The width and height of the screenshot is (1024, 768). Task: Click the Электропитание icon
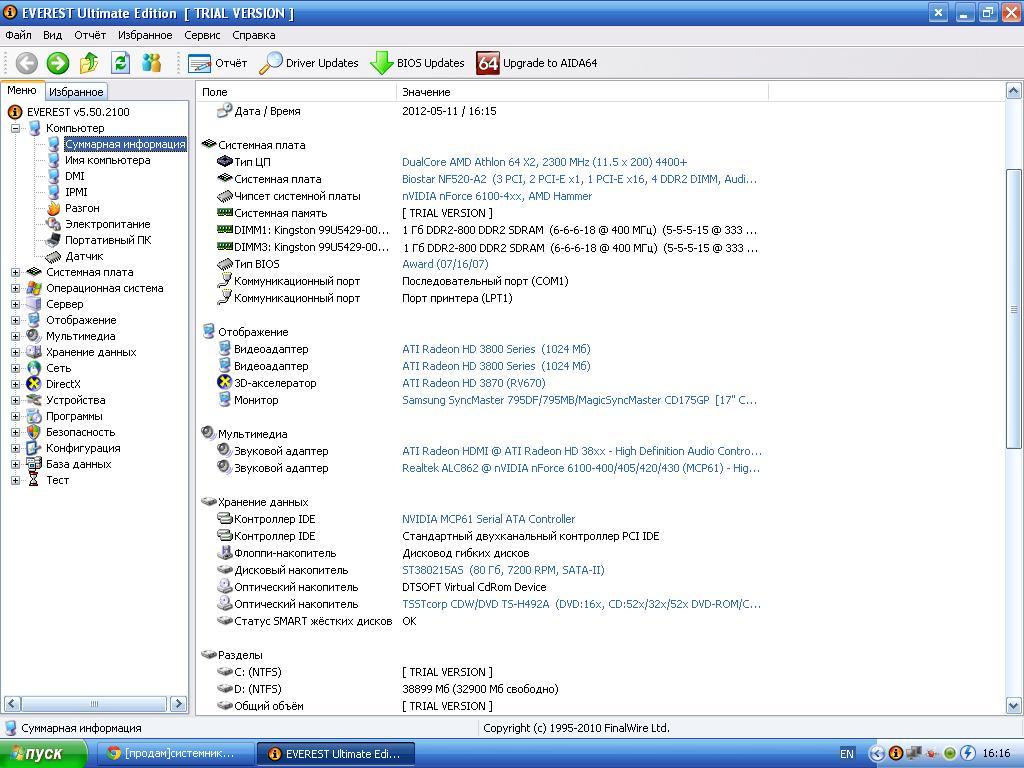[54, 224]
